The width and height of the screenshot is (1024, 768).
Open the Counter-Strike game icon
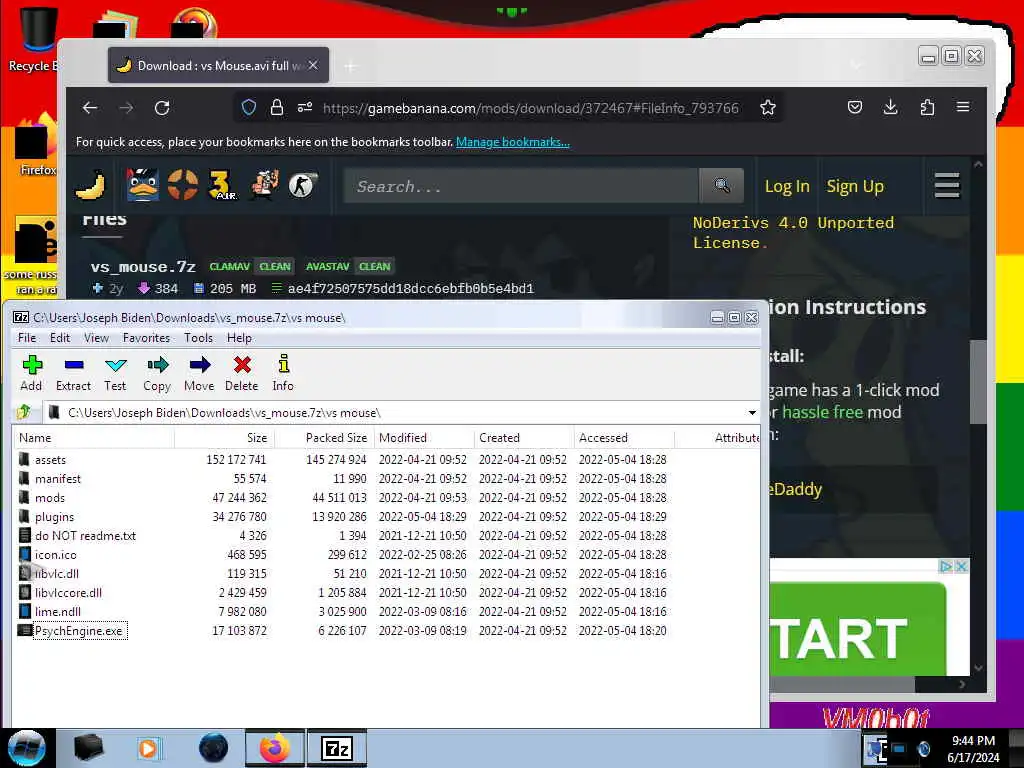pos(302,185)
